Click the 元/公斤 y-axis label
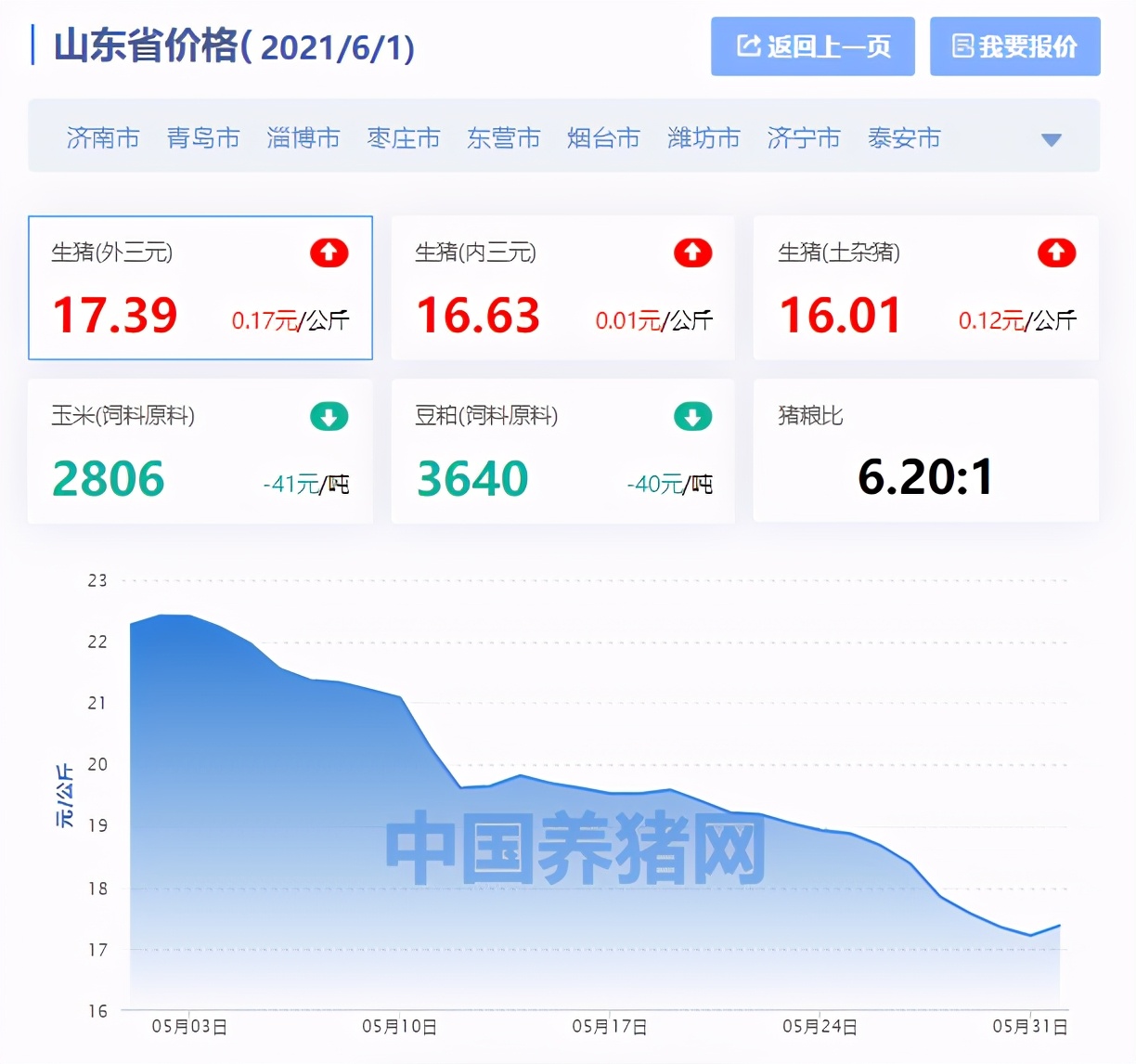Viewport: 1136px width, 1064px height. [64, 796]
